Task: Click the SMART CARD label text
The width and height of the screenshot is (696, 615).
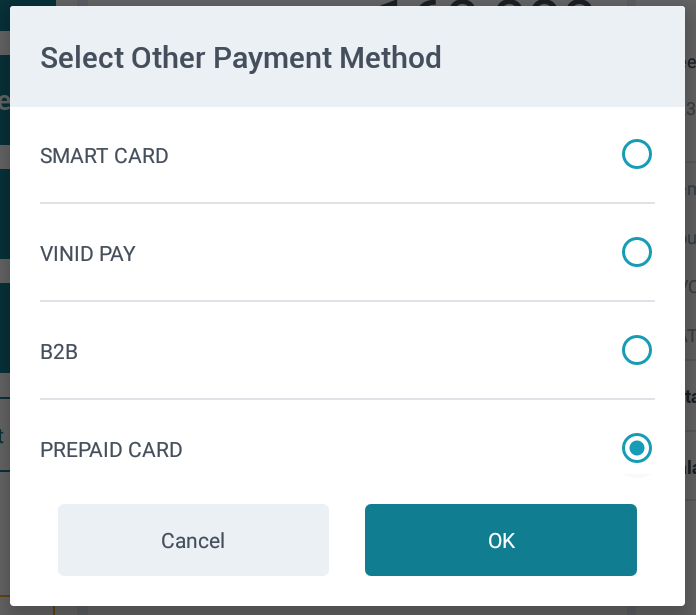Action: tap(104, 156)
